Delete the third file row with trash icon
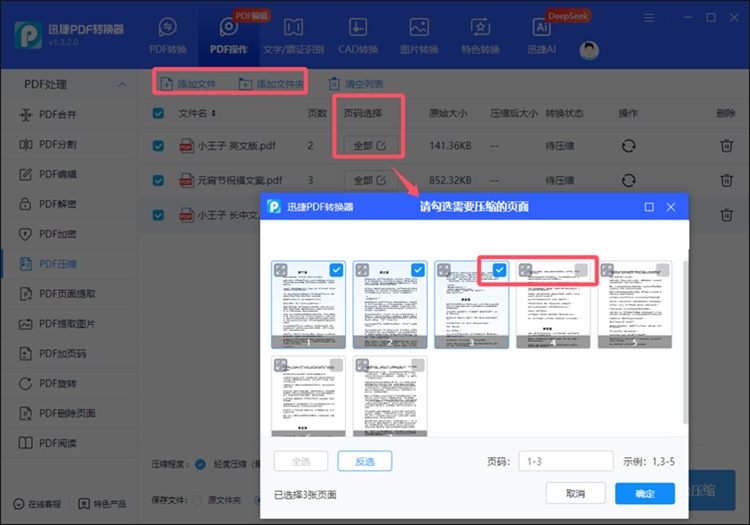Viewport: 750px width, 525px height. click(726, 215)
